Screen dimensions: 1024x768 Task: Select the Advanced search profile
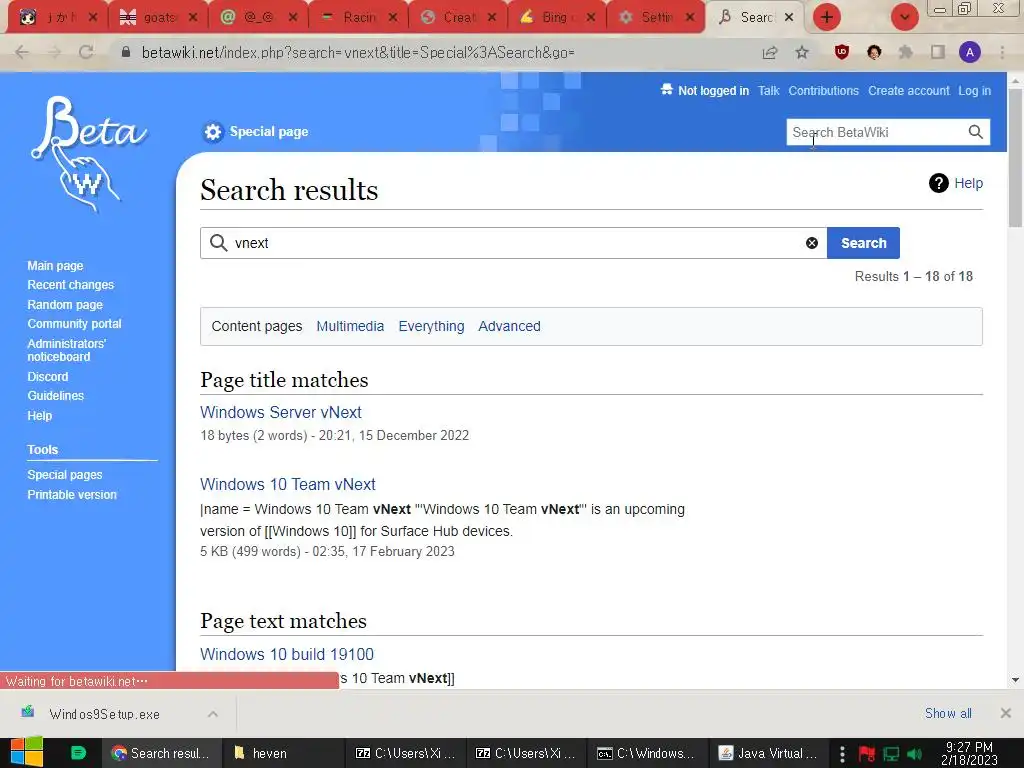(509, 326)
